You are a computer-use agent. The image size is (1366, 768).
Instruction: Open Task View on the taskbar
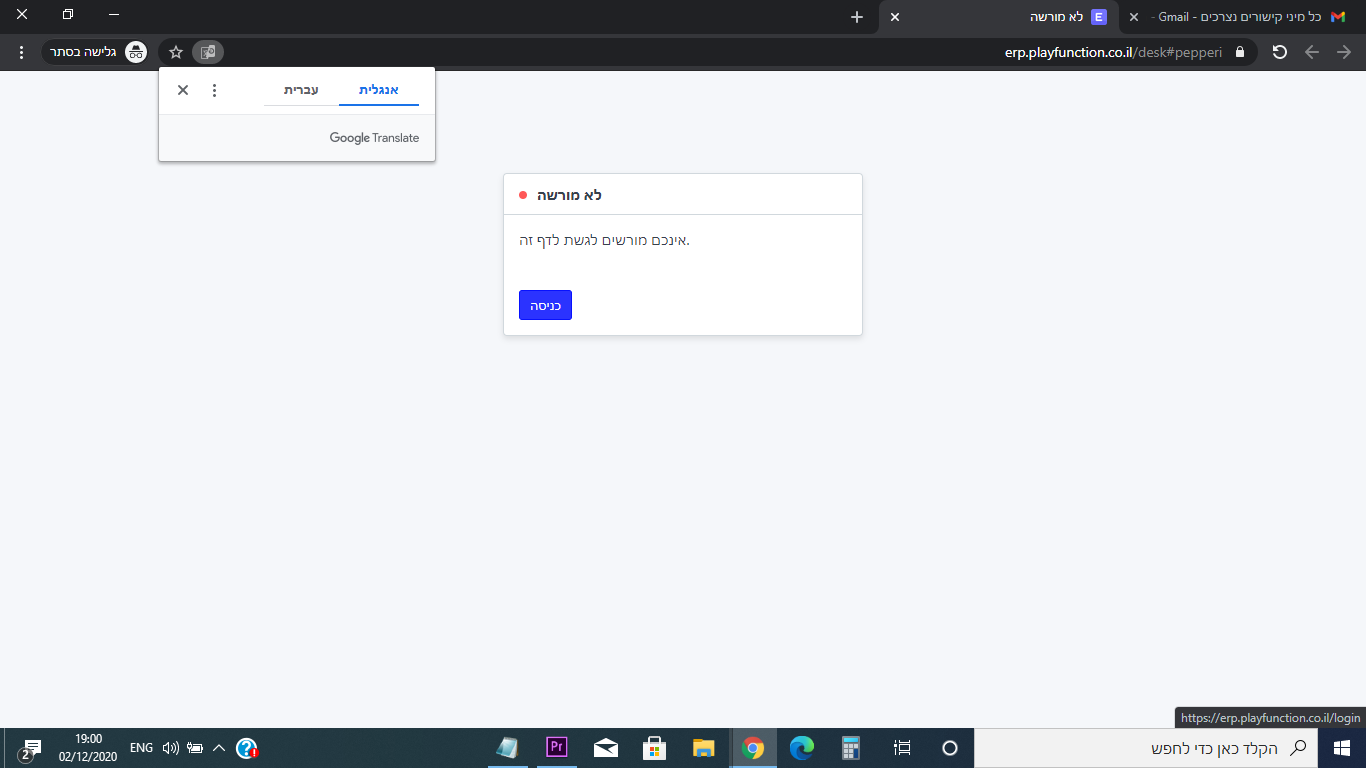(x=902, y=748)
